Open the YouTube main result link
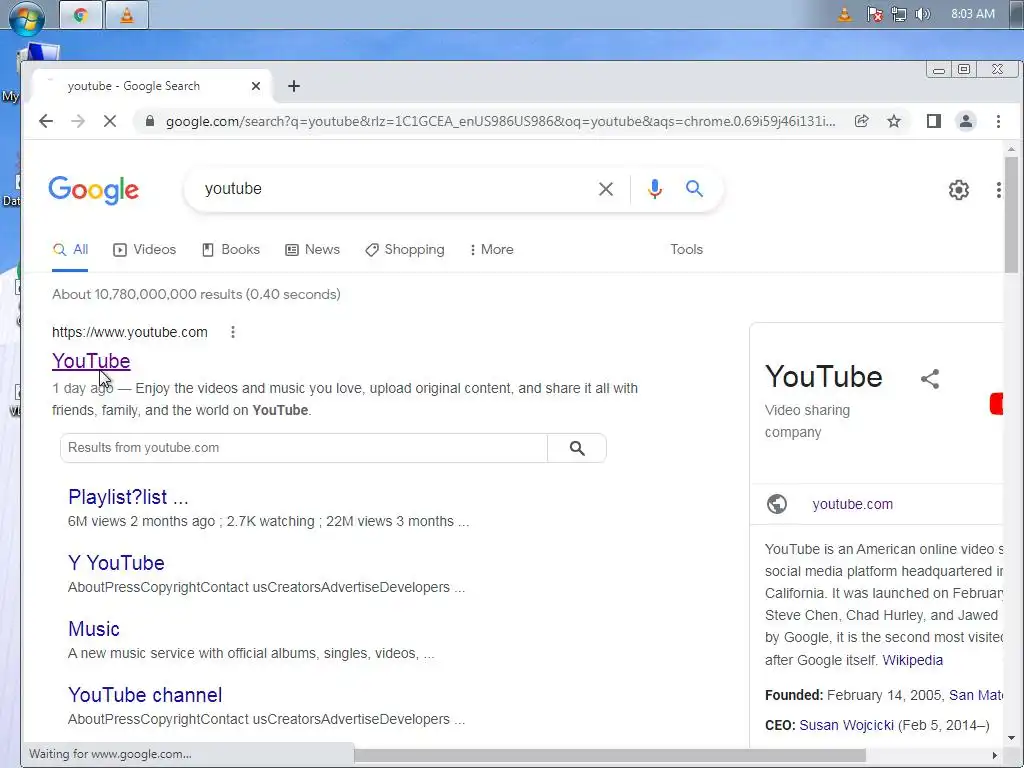The image size is (1024, 768). tap(91, 361)
